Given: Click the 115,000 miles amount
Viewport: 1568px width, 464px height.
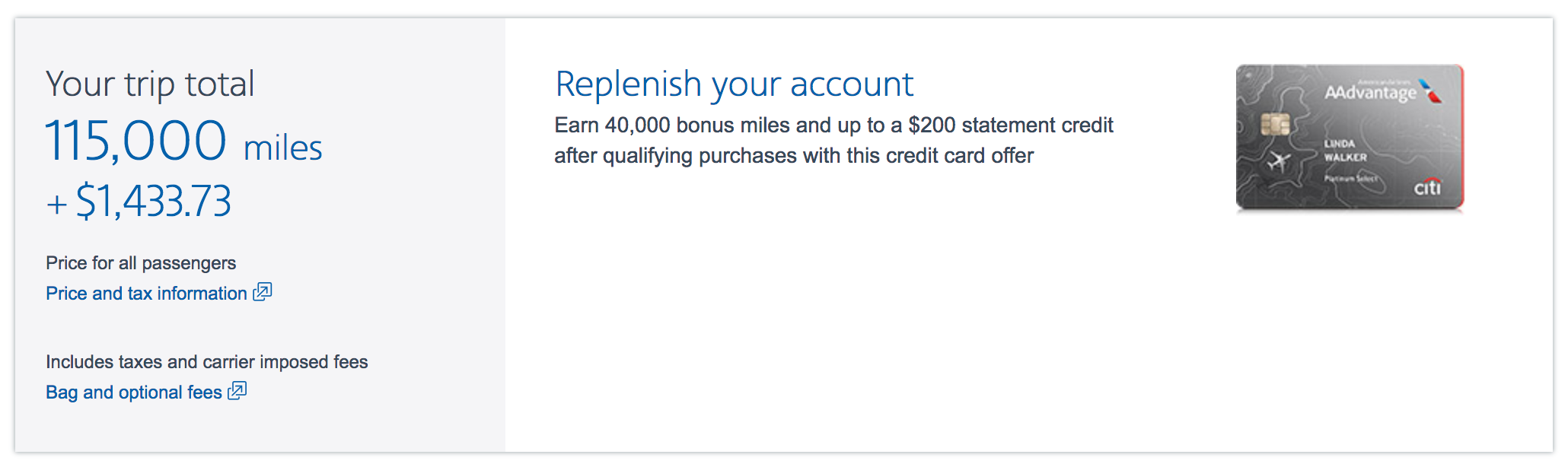Looking at the screenshot, I should (x=183, y=142).
